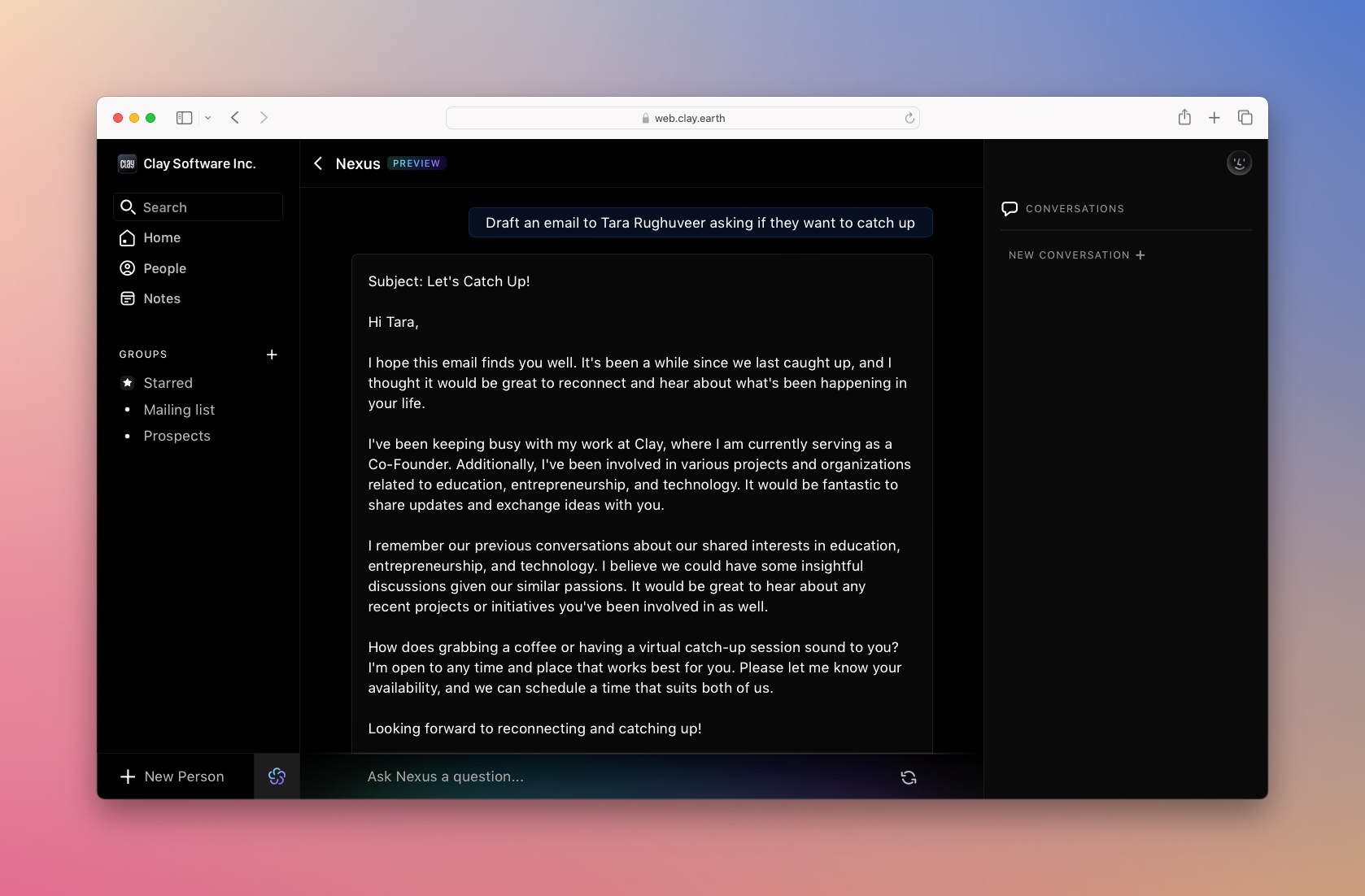Navigate to Home in the sidebar
1365x896 pixels.
162,237
